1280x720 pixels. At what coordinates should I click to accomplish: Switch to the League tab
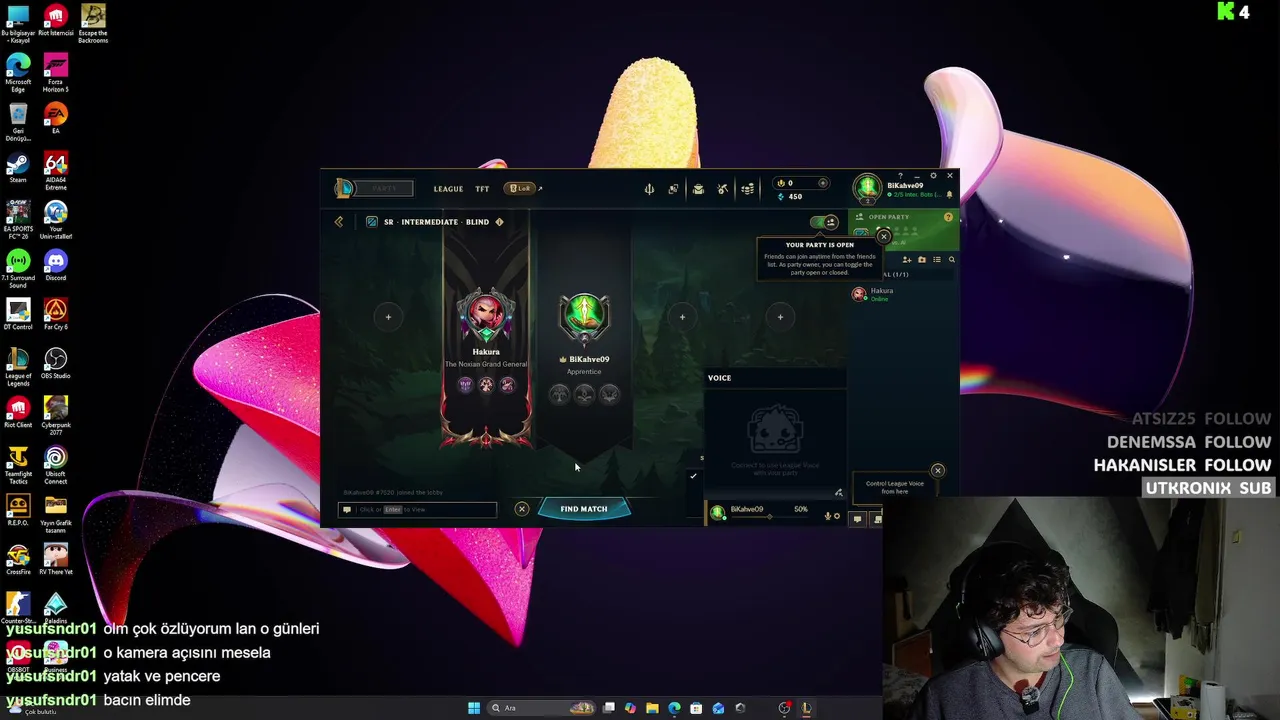point(448,189)
